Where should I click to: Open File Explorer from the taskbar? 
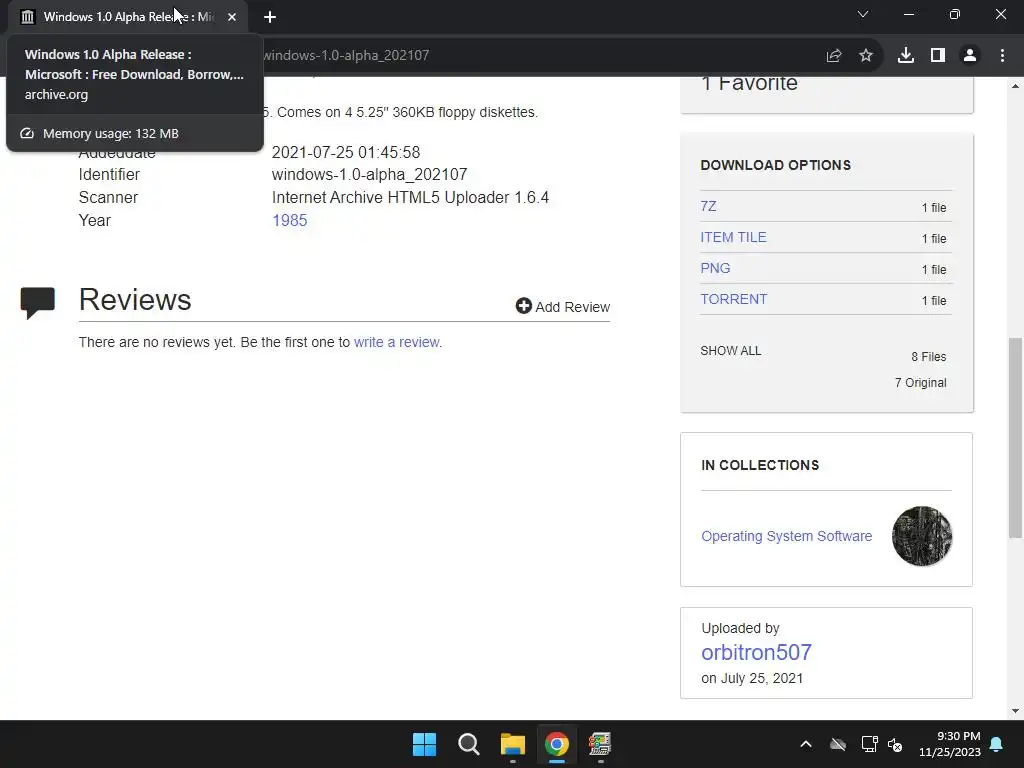tap(513, 744)
